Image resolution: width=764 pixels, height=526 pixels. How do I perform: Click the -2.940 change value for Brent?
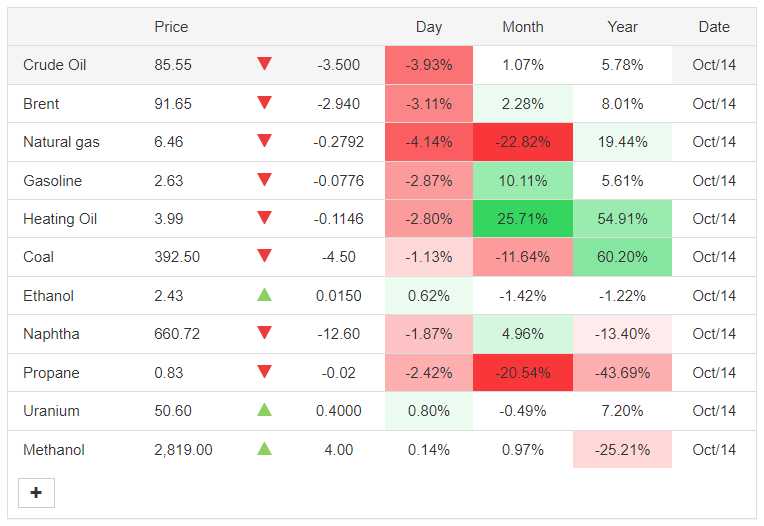coord(339,104)
